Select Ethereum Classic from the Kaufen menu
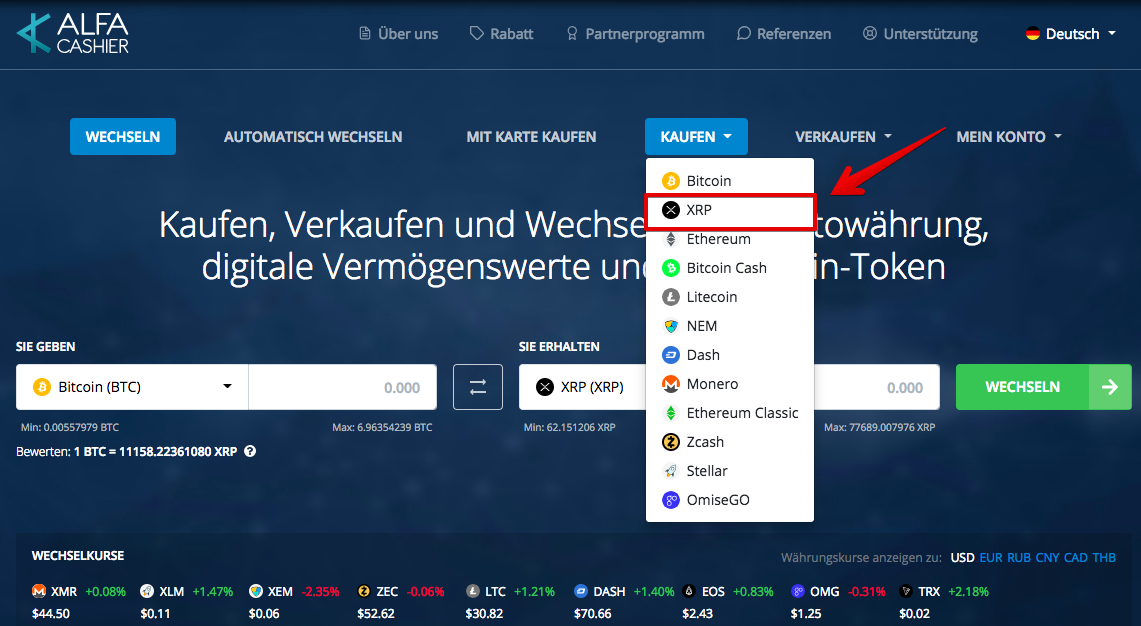Viewport: 1141px width, 626px height. point(730,413)
